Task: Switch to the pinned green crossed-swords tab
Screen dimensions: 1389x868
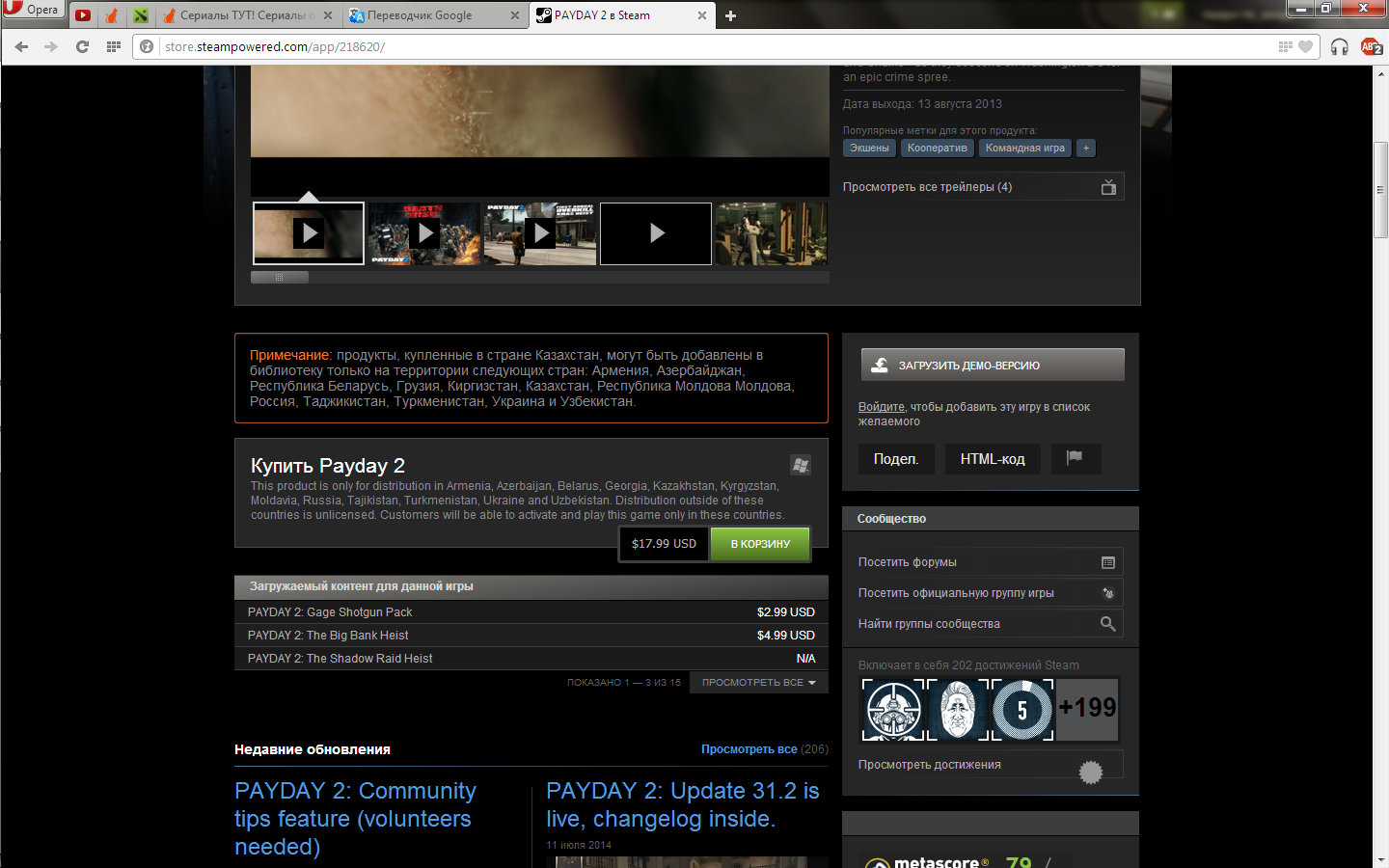Action: pyautogui.click(x=141, y=15)
